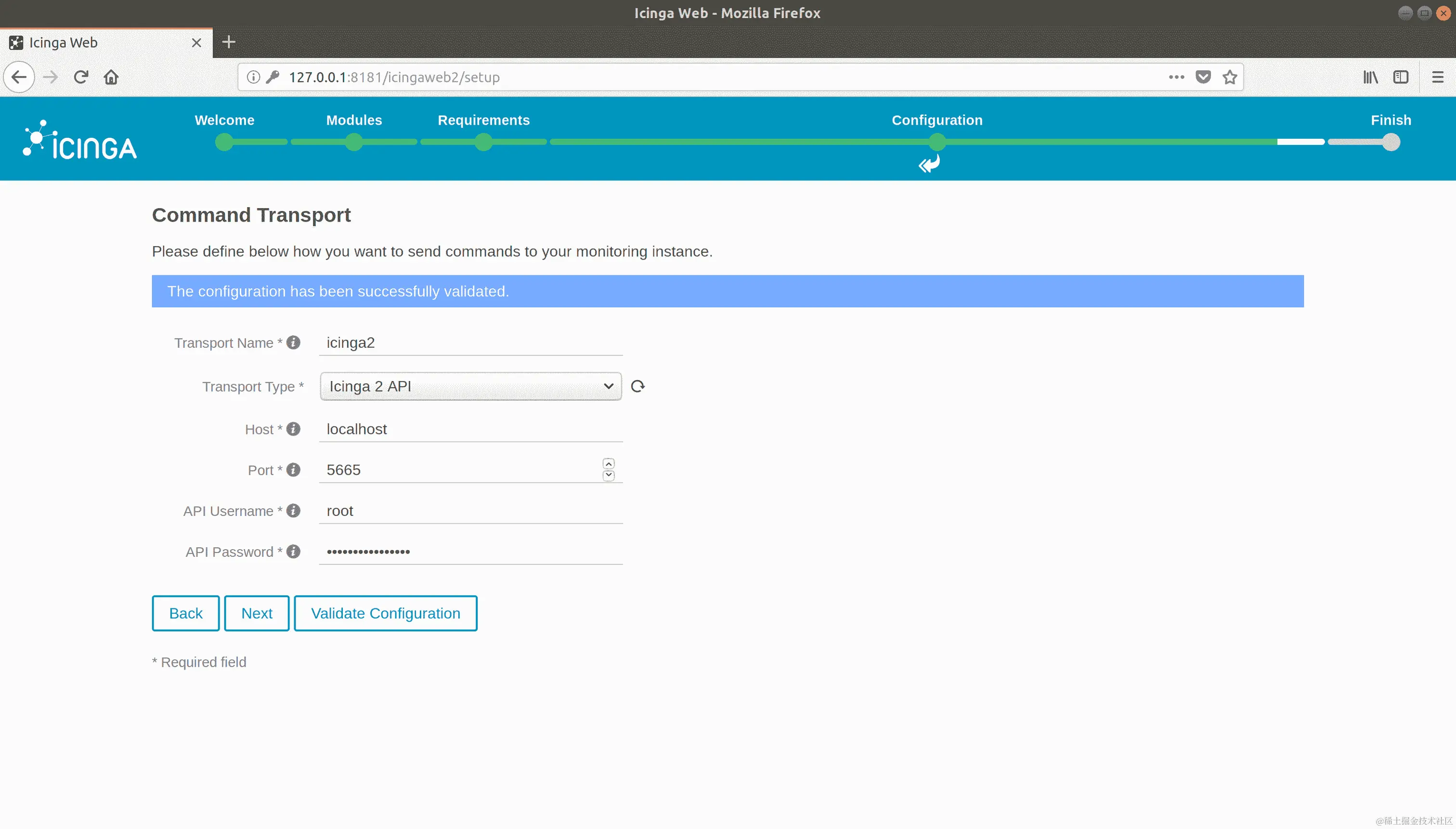The image size is (1456, 829).
Task: Click the Firefox home icon
Action: point(111,77)
